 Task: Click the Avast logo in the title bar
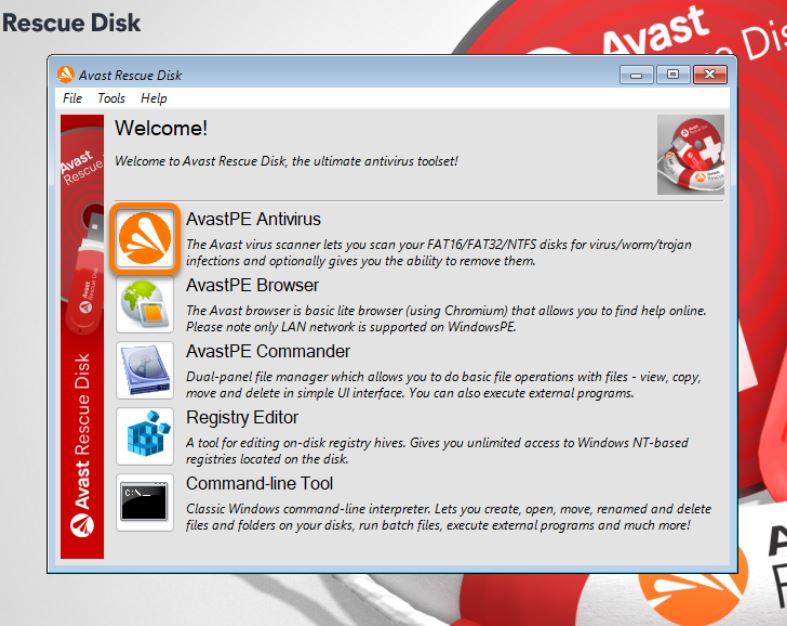tap(65, 75)
